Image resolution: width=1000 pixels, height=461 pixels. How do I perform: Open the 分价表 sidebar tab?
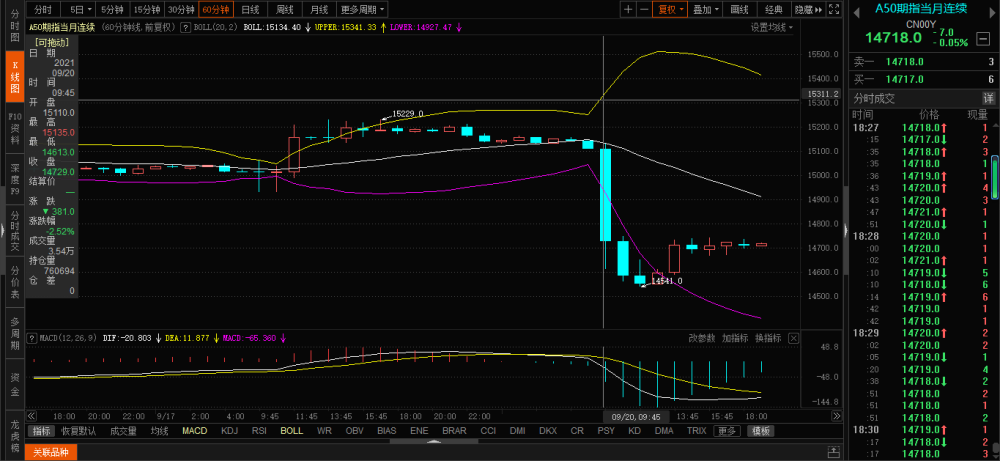pos(15,282)
